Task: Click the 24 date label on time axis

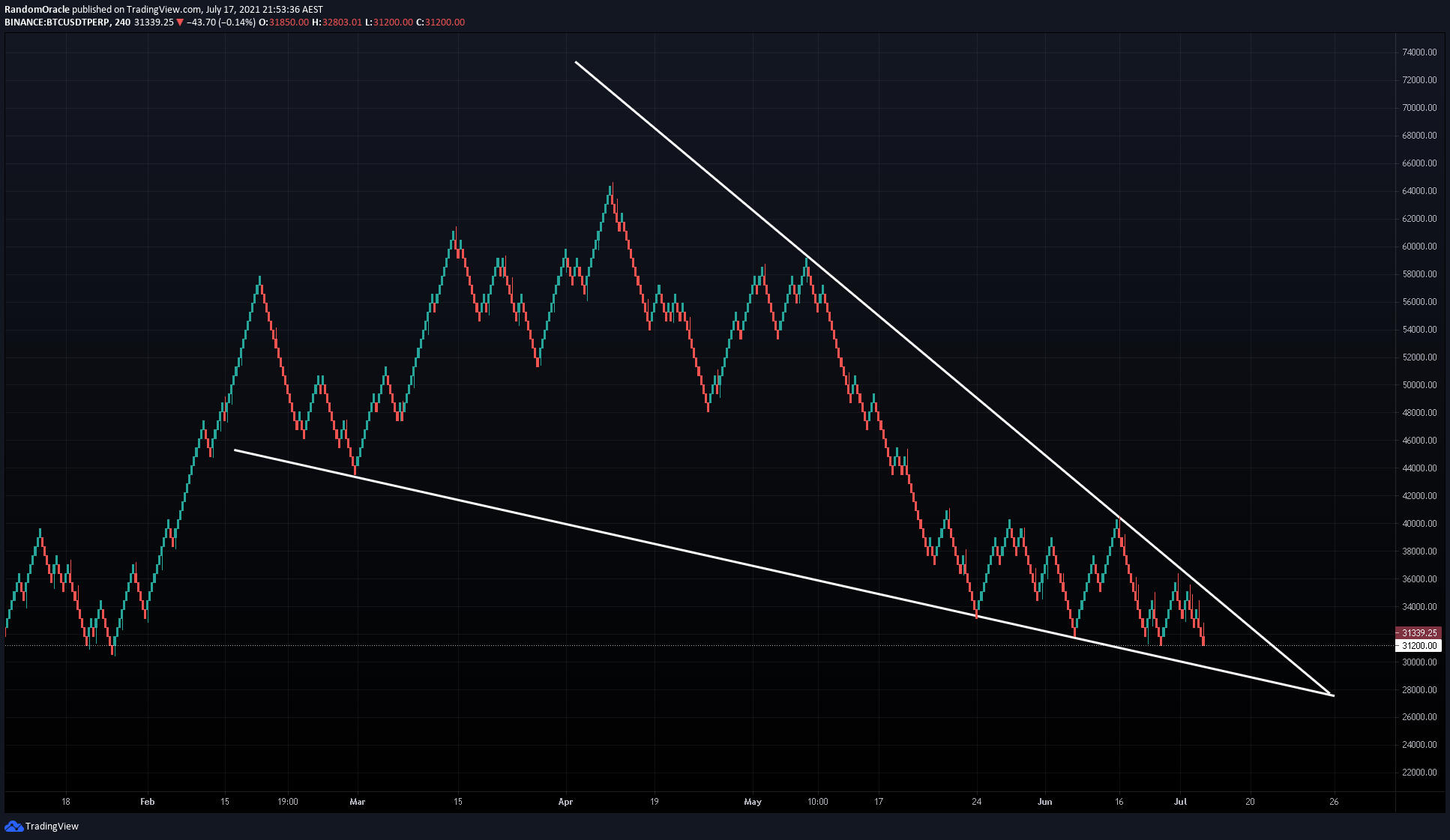Action: tap(977, 802)
